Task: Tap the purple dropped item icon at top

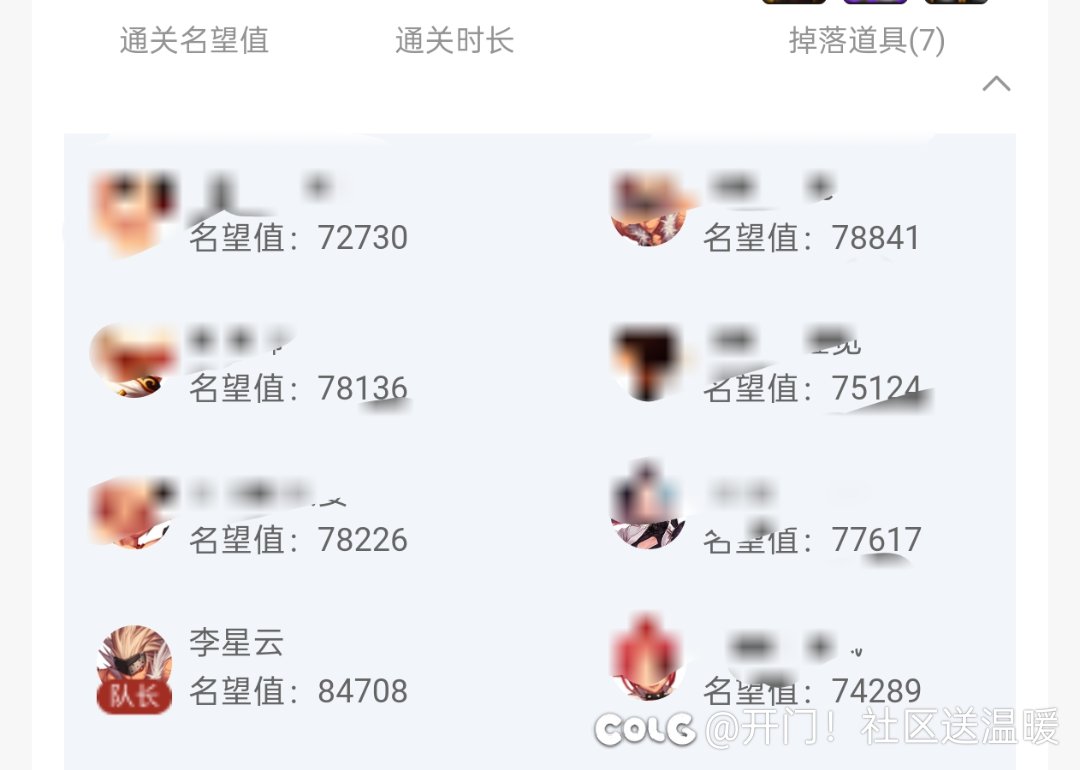Action: coord(875,2)
